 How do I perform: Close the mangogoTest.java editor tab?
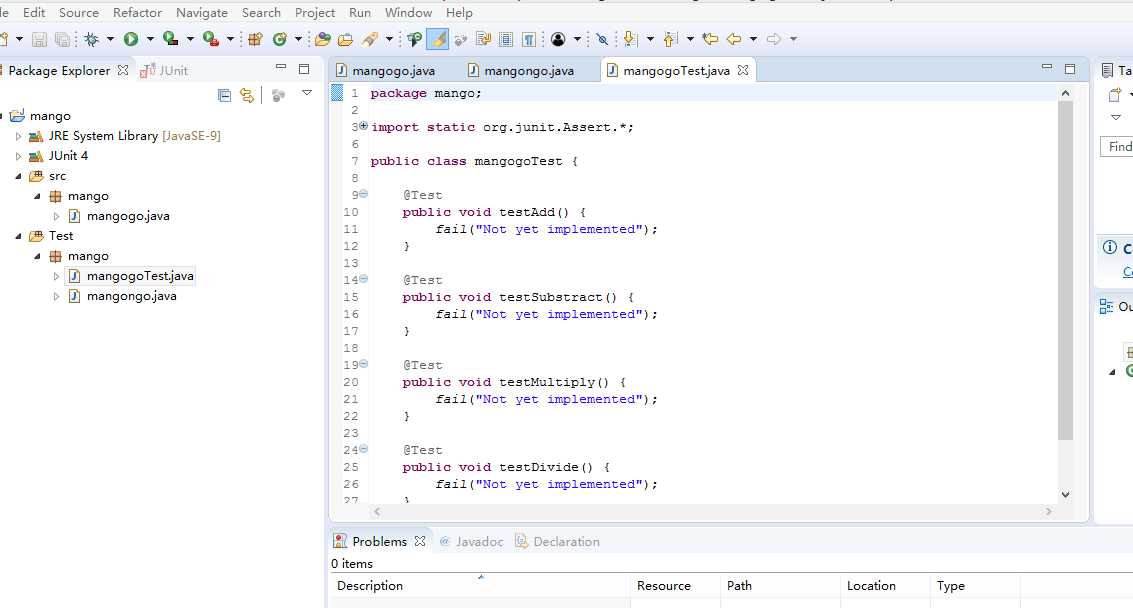(x=743, y=70)
